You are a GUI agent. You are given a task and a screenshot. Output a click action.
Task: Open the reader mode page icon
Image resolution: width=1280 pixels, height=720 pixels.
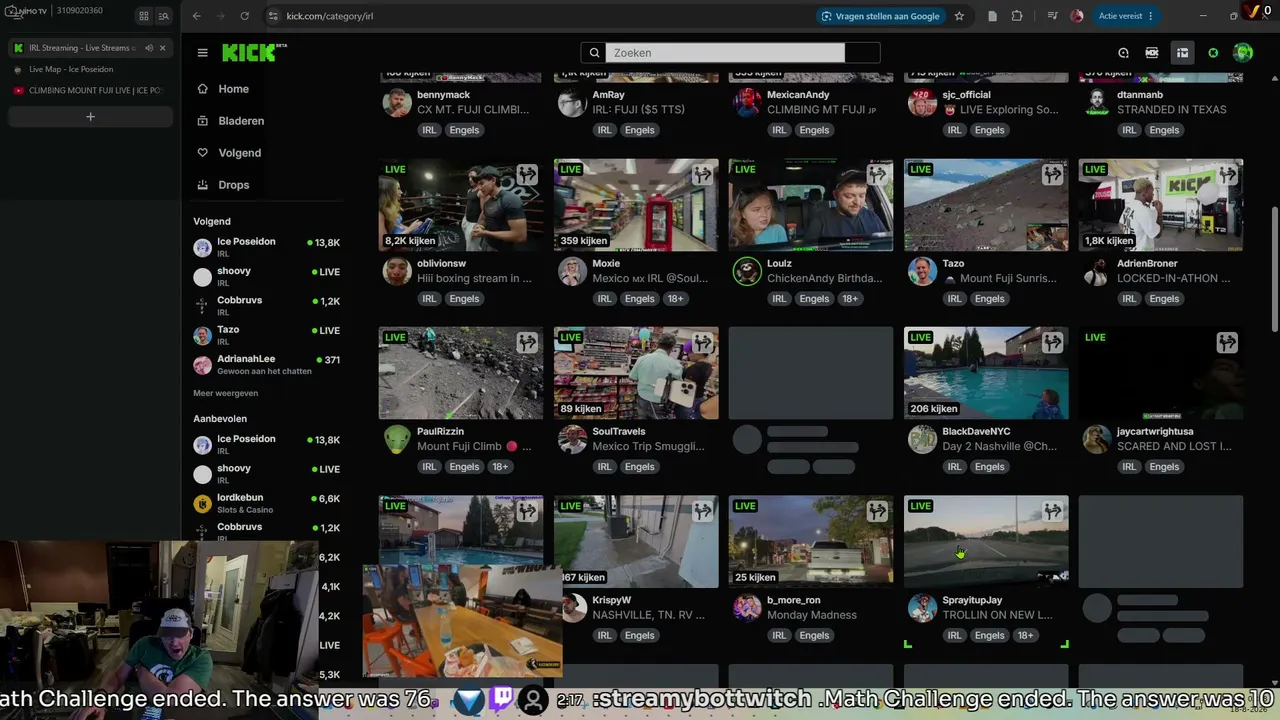(992, 16)
